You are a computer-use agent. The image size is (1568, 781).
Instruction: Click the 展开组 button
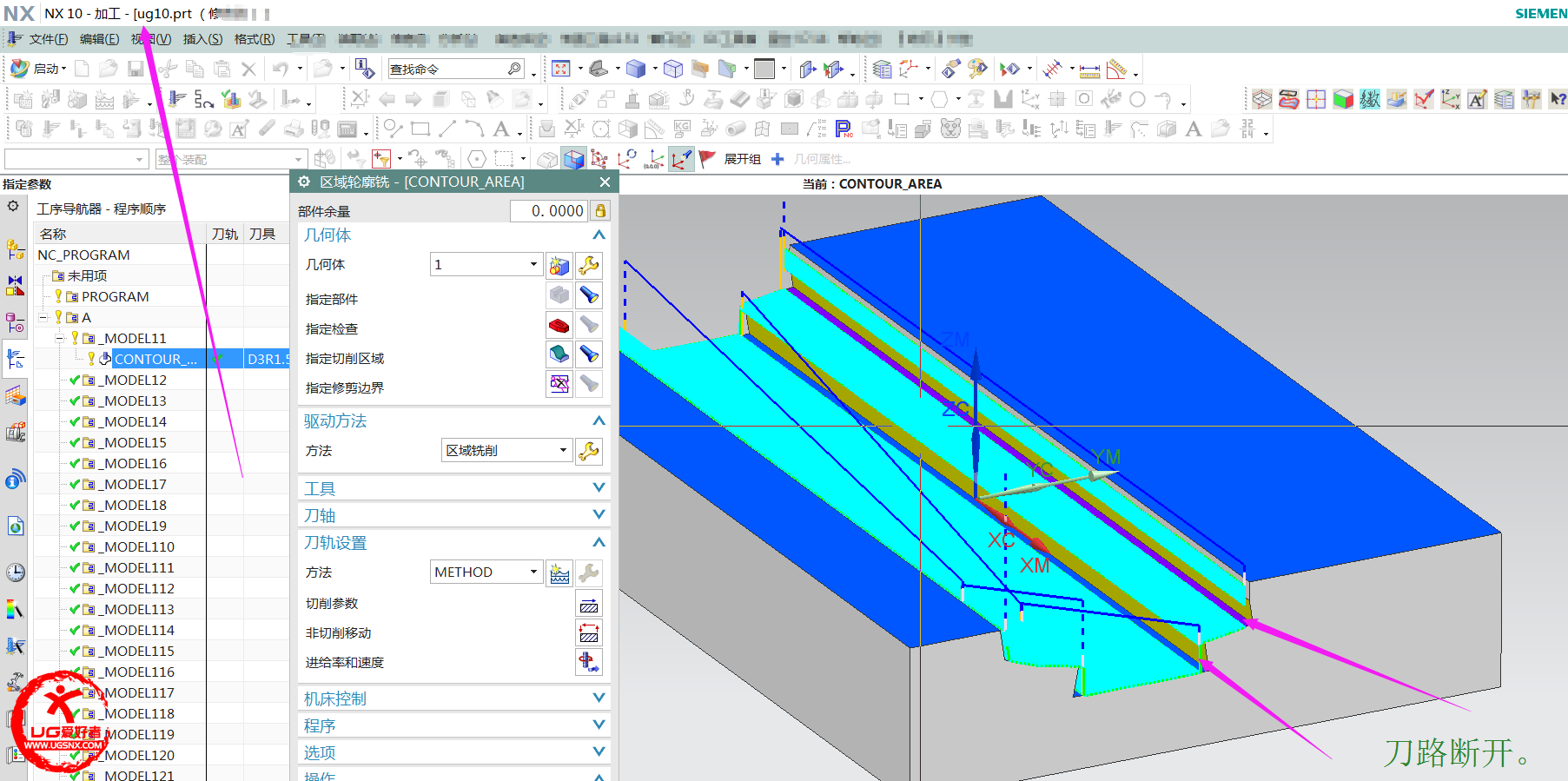[742, 159]
